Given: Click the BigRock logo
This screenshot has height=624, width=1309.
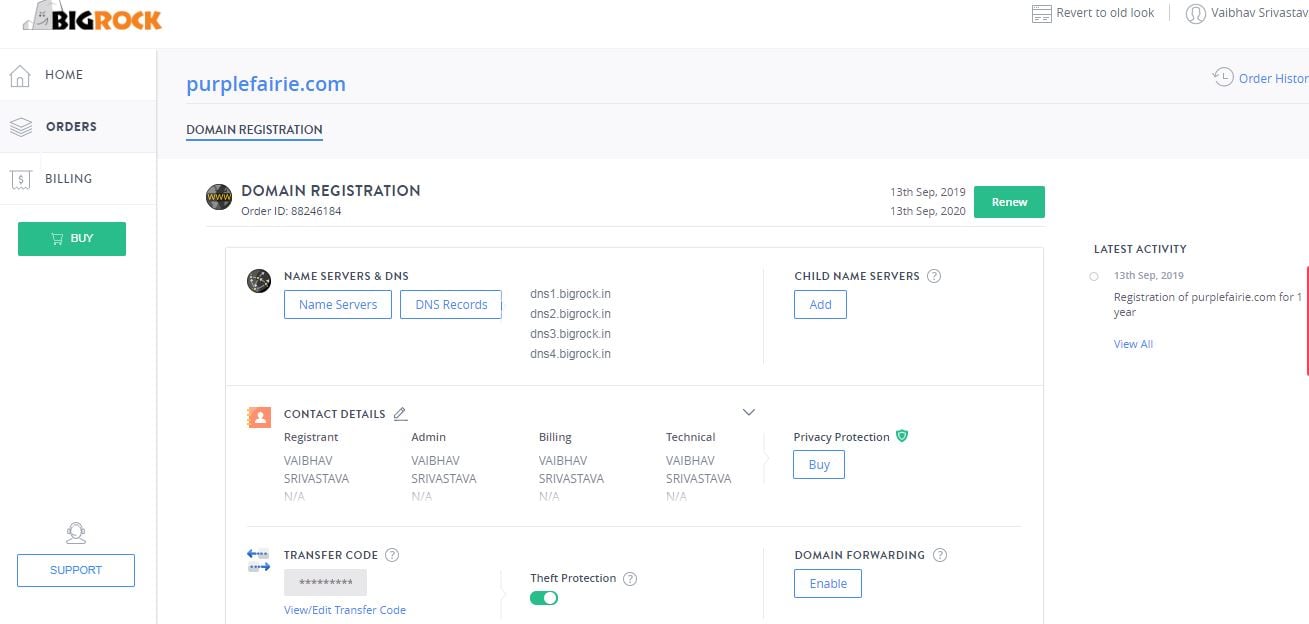Looking at the screenshot, I should 93,18.
